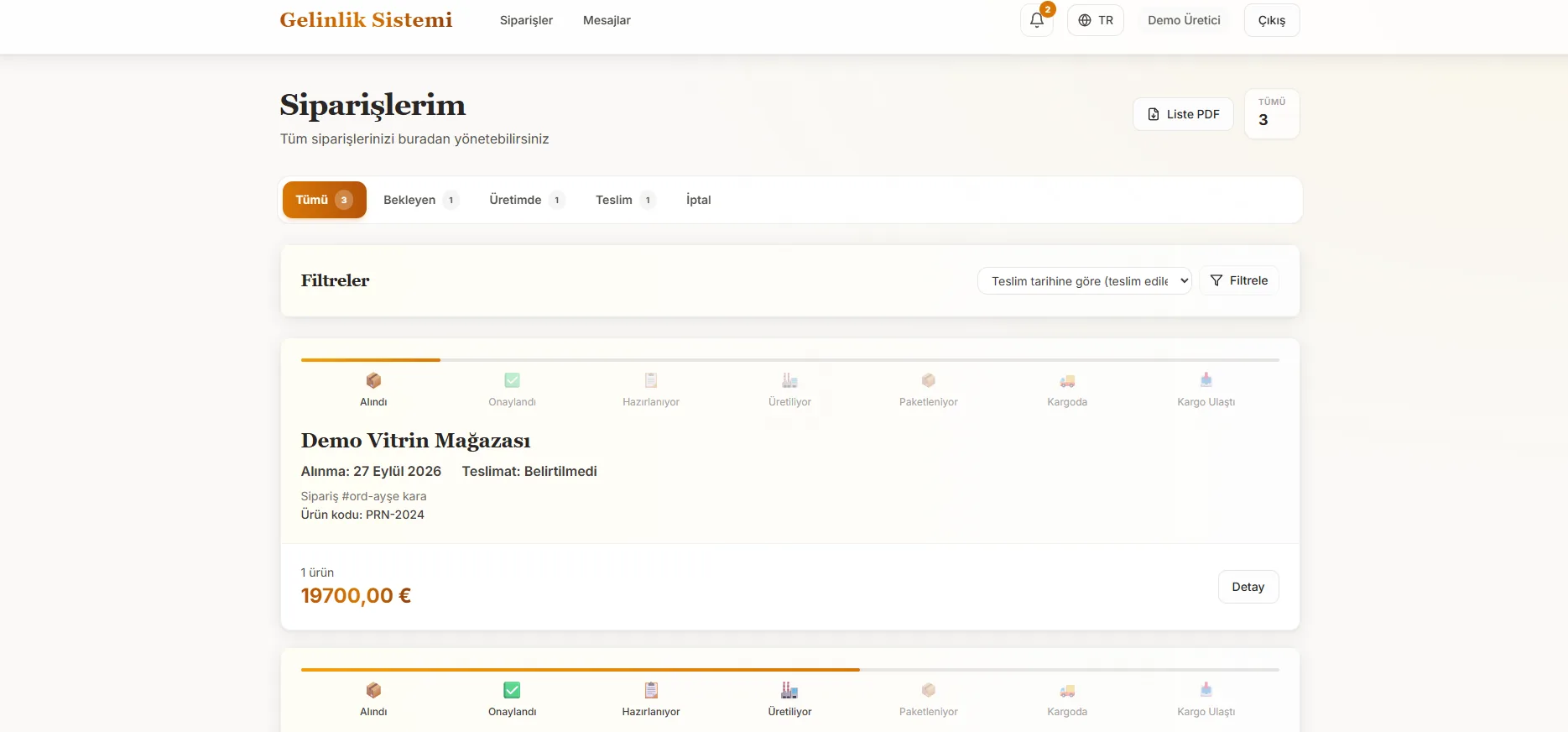Click the globe language icon
The width and height of the screenshot is (1568, 732).
point(1085,20)
